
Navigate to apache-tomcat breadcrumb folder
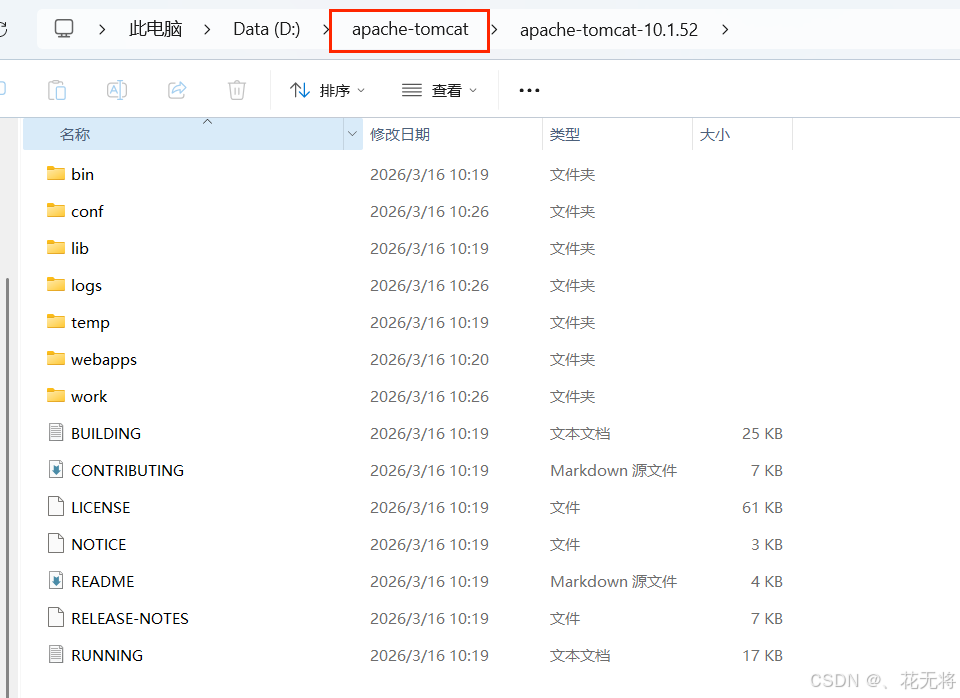[410, 29]
